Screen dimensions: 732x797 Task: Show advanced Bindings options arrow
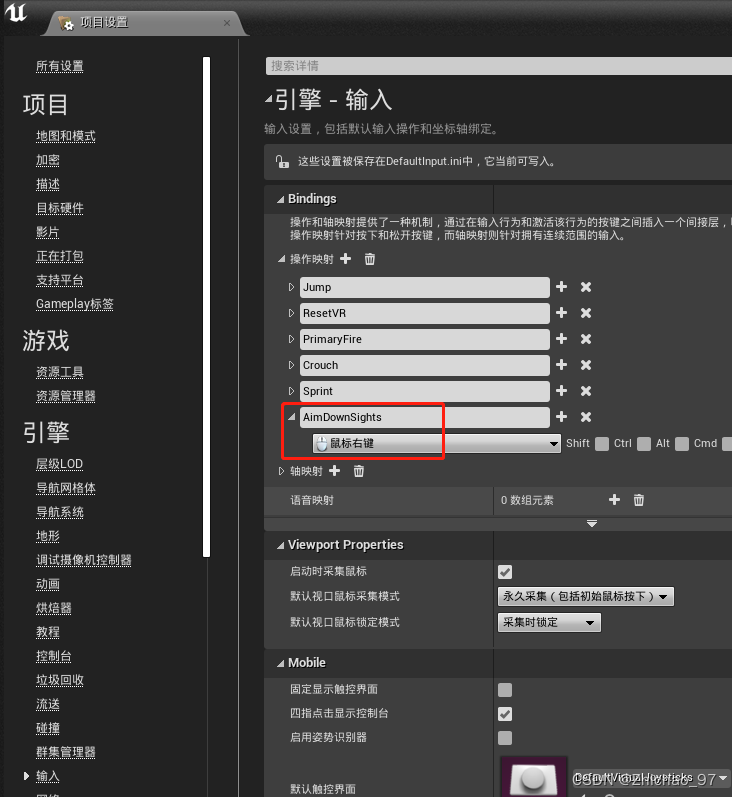pyautogui.click(x=592, y=524)
